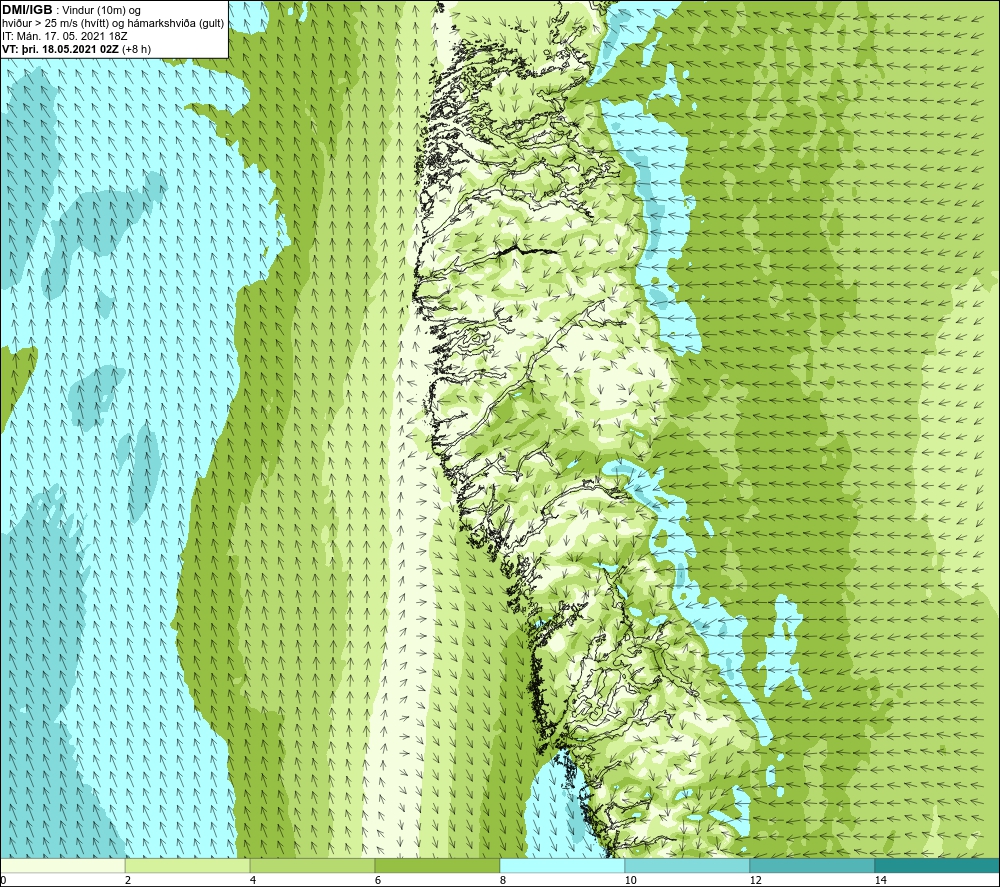Click the DMI/IGB title text
Screen dimensions: 1000x887
(x=27, y=10)
